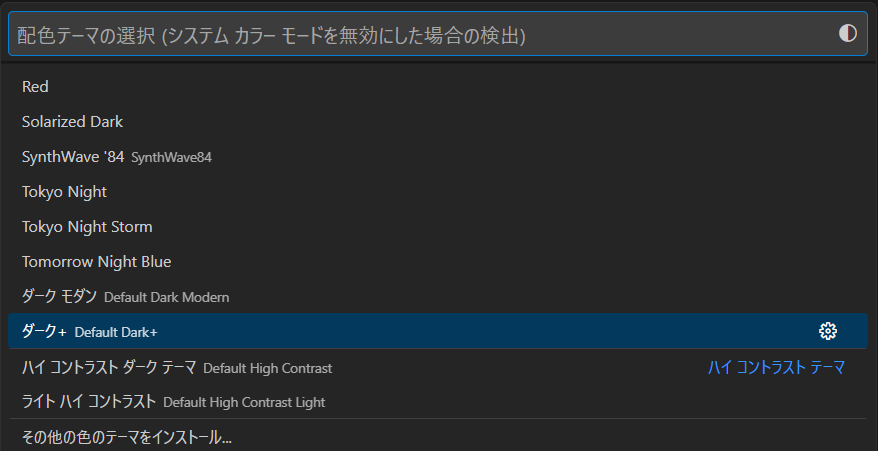Screen dimensions: 878x451
Task: Click the Default High Contrast Light label
Action: (x=244, y=403)
